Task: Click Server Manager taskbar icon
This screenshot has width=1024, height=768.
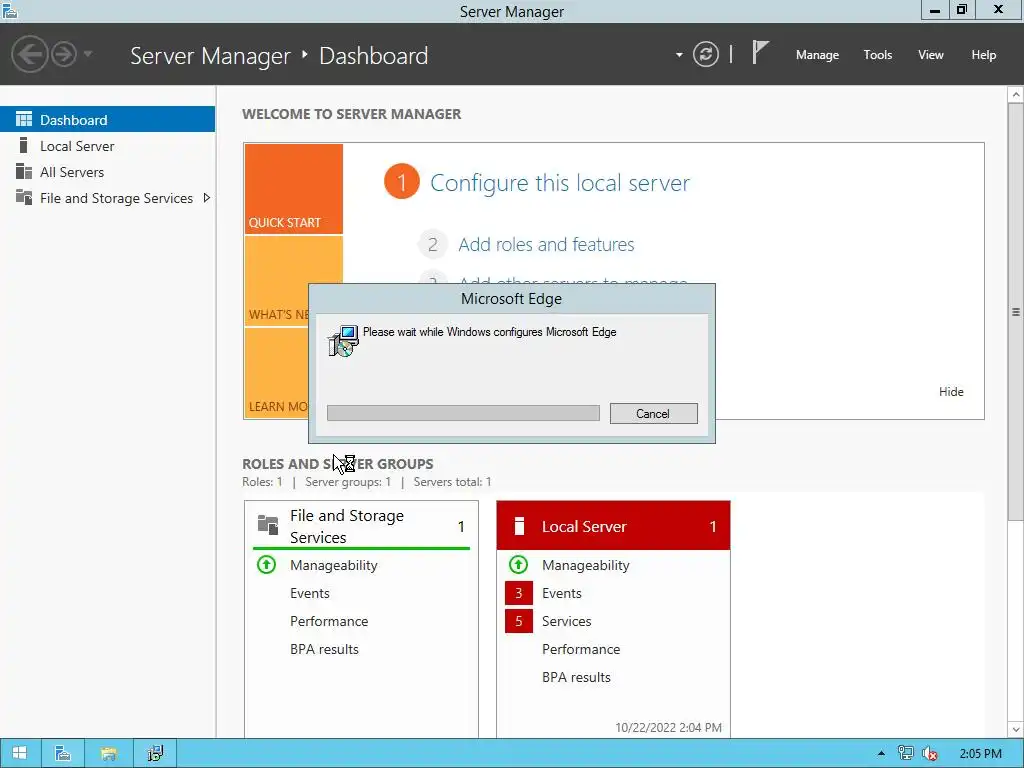Action: click(x=63, y=754)
